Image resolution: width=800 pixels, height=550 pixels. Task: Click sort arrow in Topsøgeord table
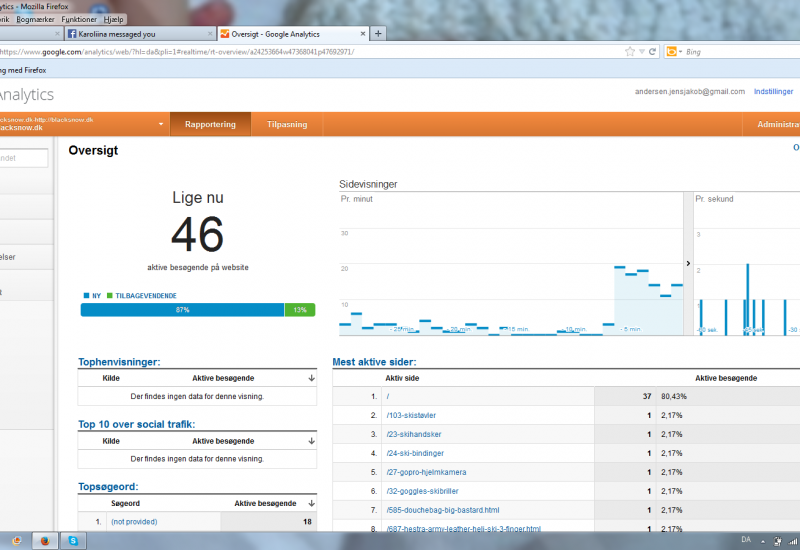coord(311,503)
